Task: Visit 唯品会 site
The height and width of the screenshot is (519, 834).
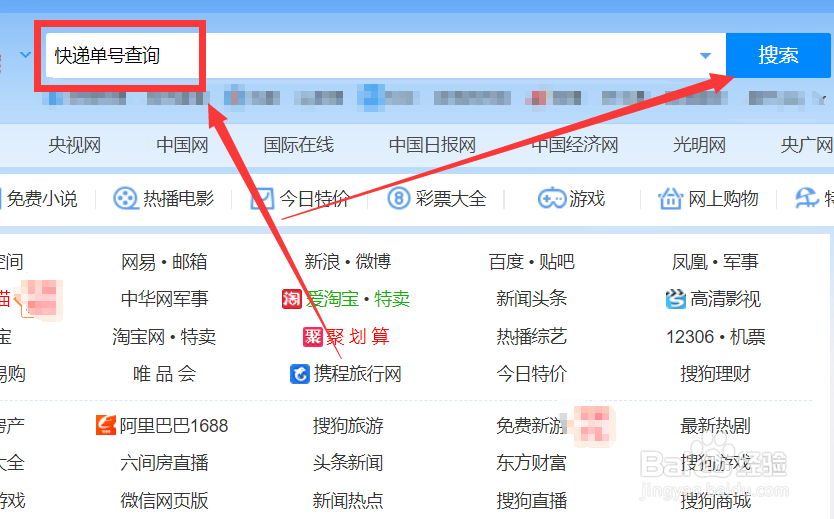Action: click(x=164, y=374)
